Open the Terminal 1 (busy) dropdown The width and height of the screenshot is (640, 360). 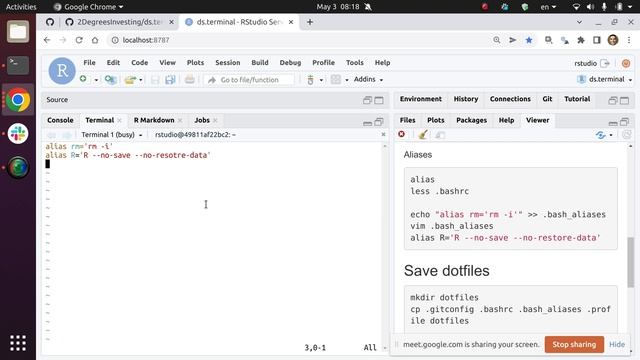(x=112, y=135)
